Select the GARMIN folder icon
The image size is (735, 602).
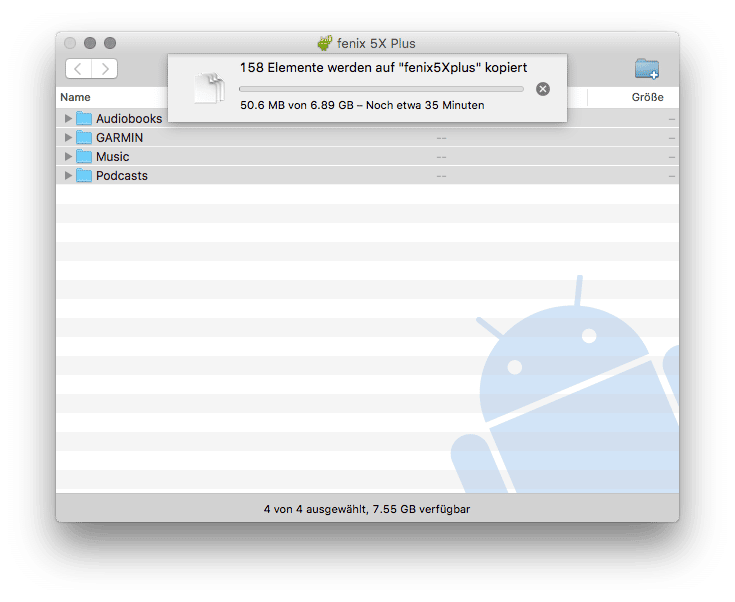(84, 137)
